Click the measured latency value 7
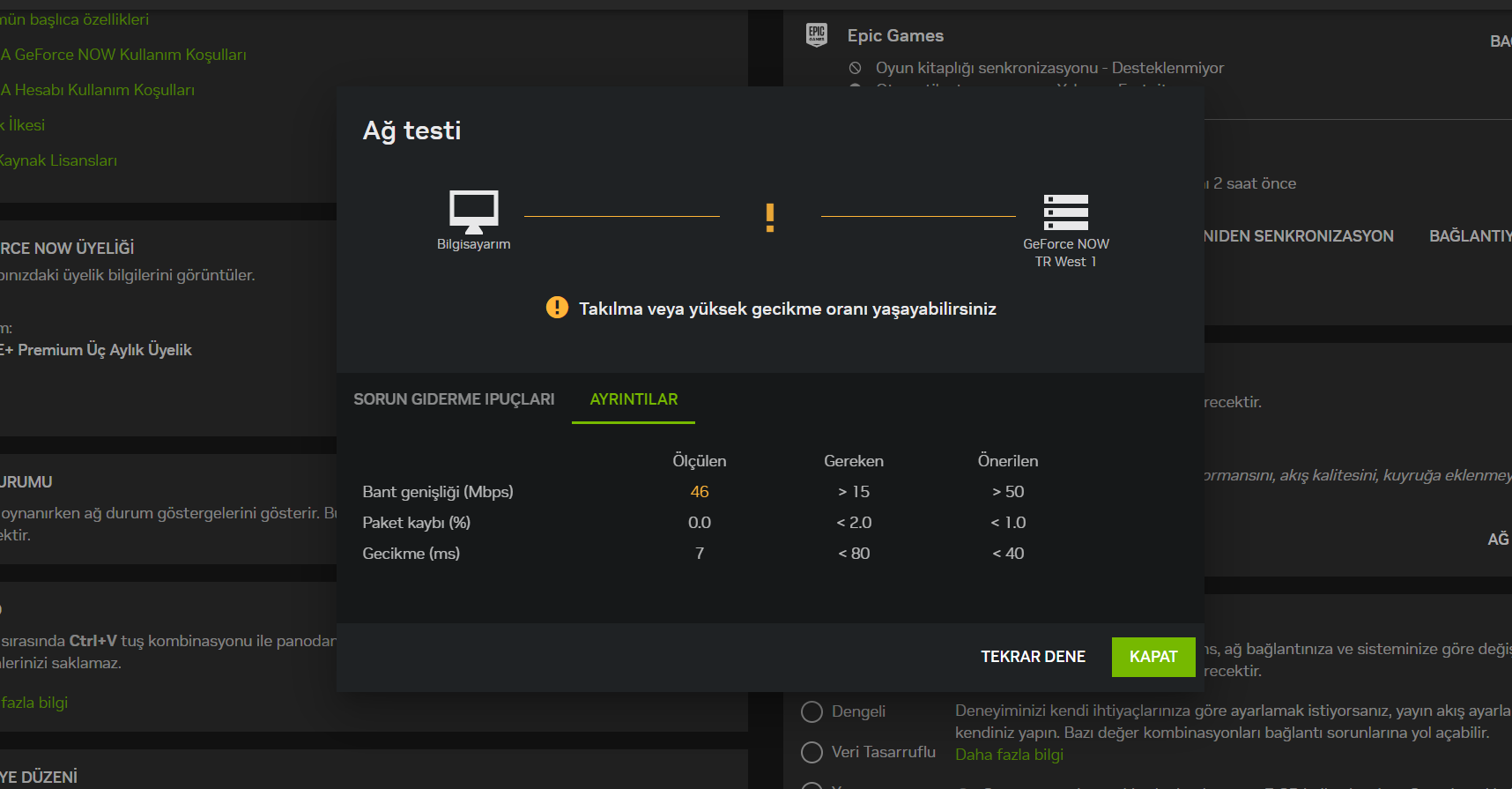Screen dimensions: 1512x789 [x=700, y=554]
